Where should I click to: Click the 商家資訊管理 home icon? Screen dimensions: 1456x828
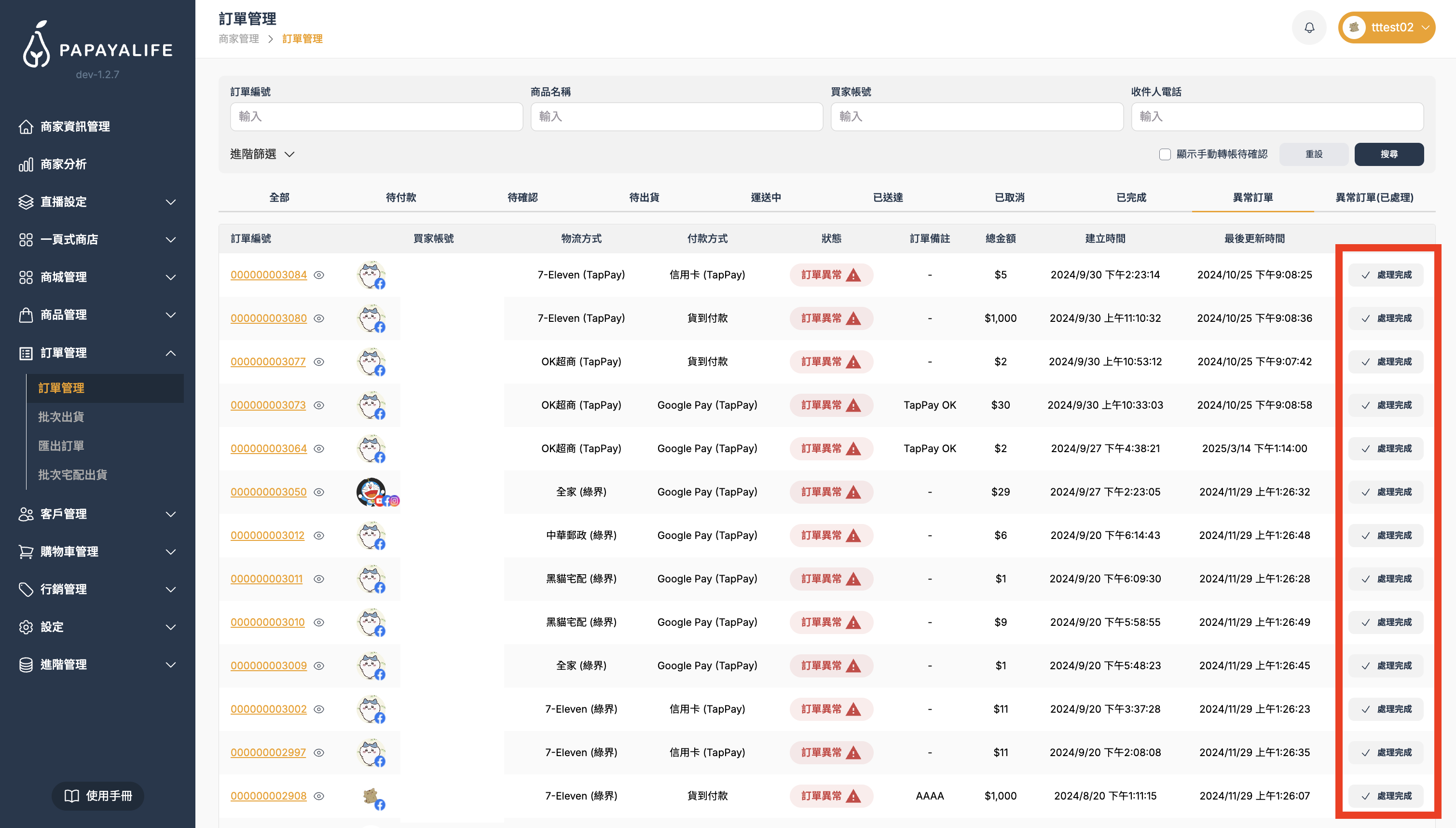coord(26,126)
